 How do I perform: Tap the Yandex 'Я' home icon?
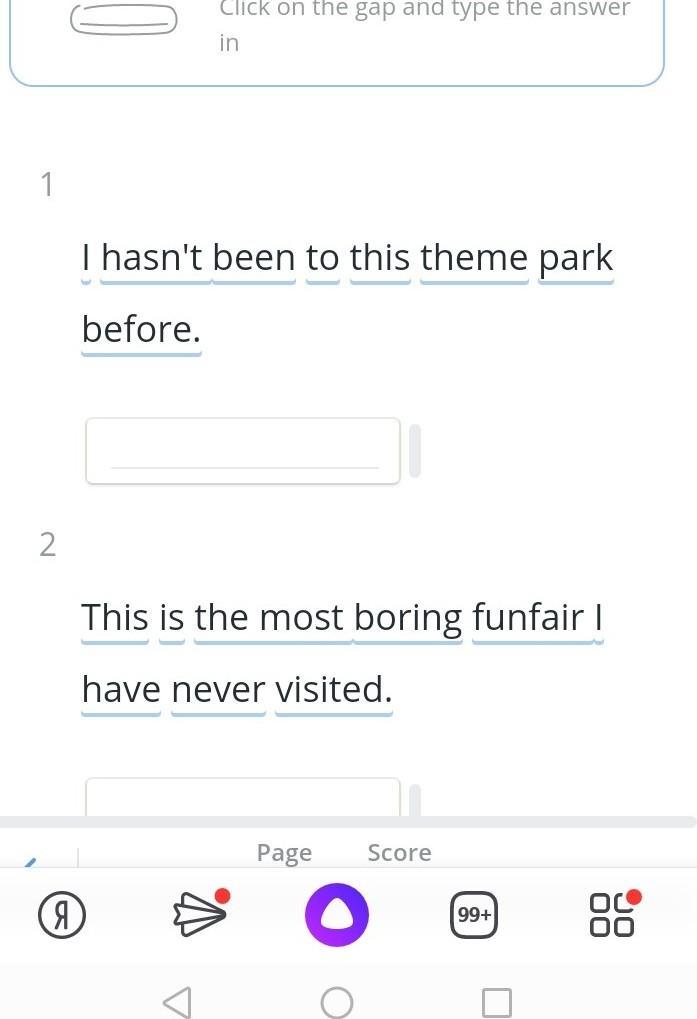coord(61,915)
